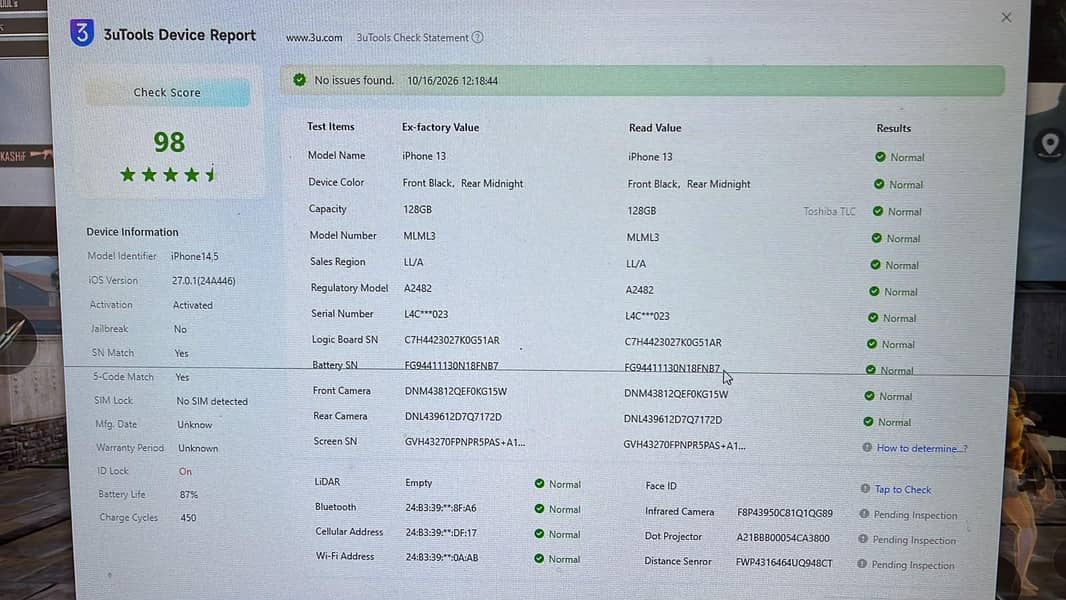
Task: Select the report timestamp 10/16/2026 12:18:44
Action: tap(453, 81)
